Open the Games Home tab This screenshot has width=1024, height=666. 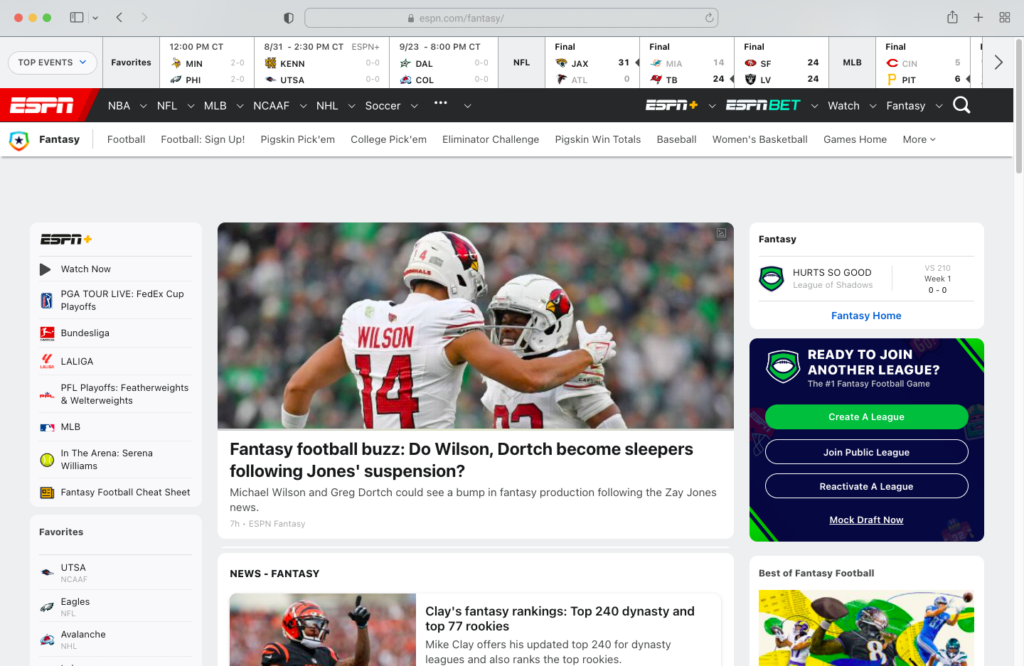pos(855,140)
